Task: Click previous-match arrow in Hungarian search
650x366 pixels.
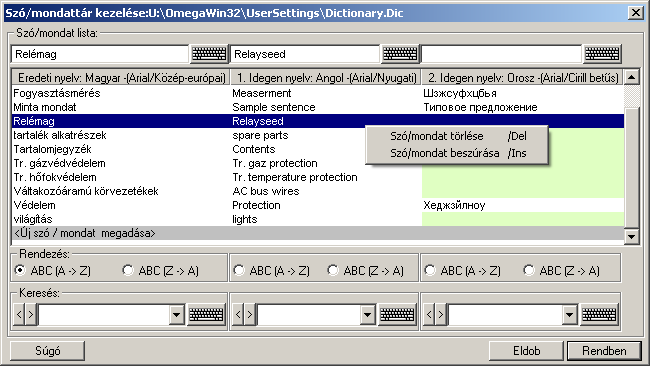Action: tap(19, 315)
